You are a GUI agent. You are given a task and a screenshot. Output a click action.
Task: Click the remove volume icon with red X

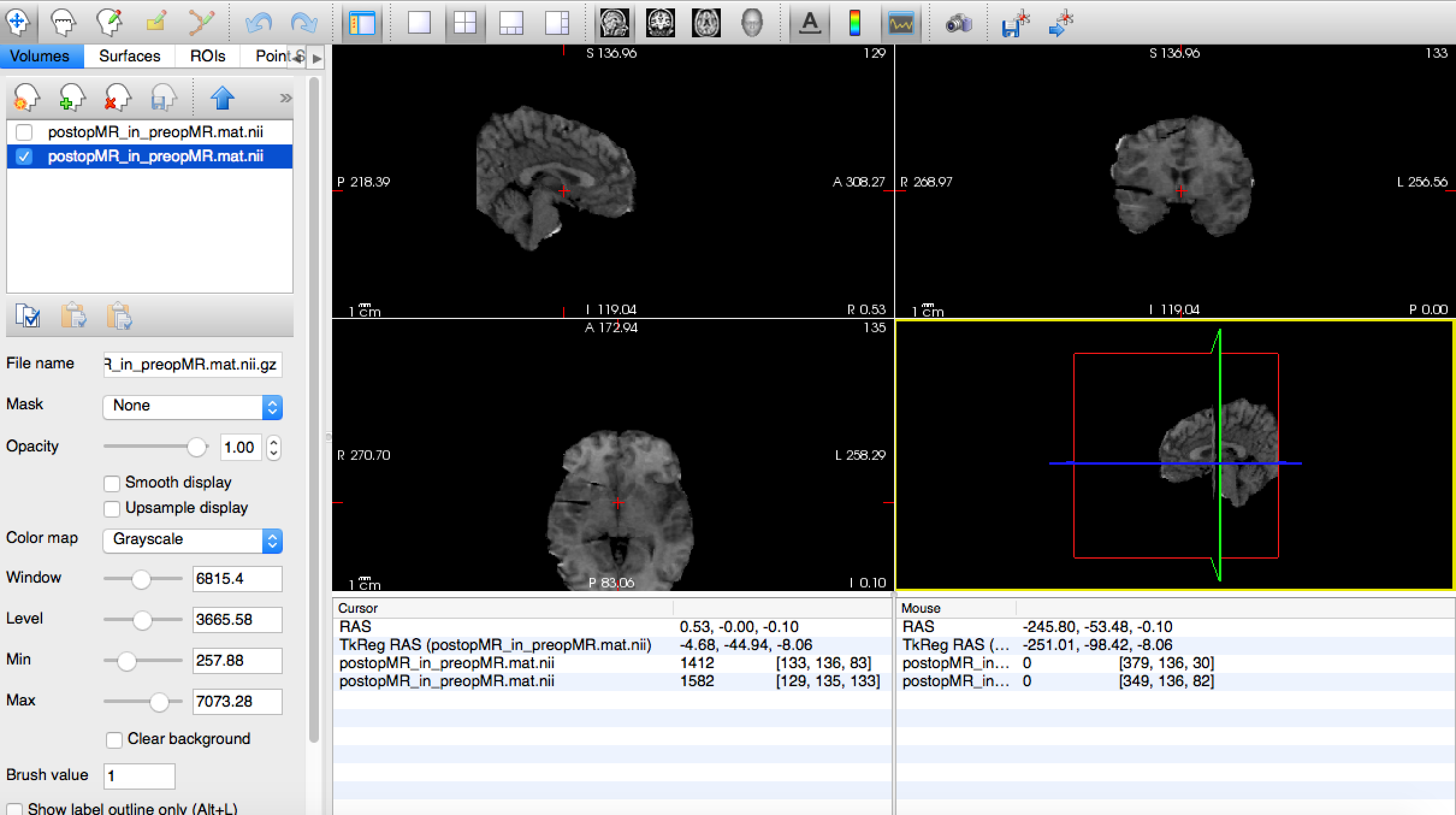(117, 98)
